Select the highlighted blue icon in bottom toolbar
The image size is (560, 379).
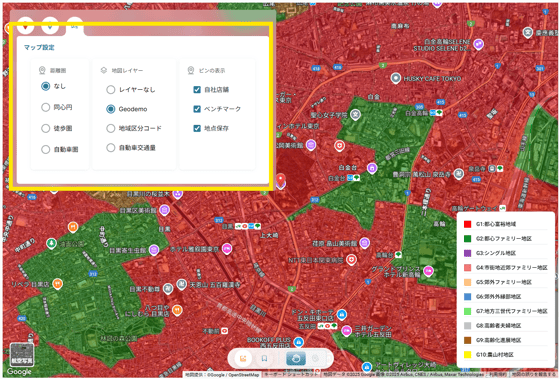[296, 358]
